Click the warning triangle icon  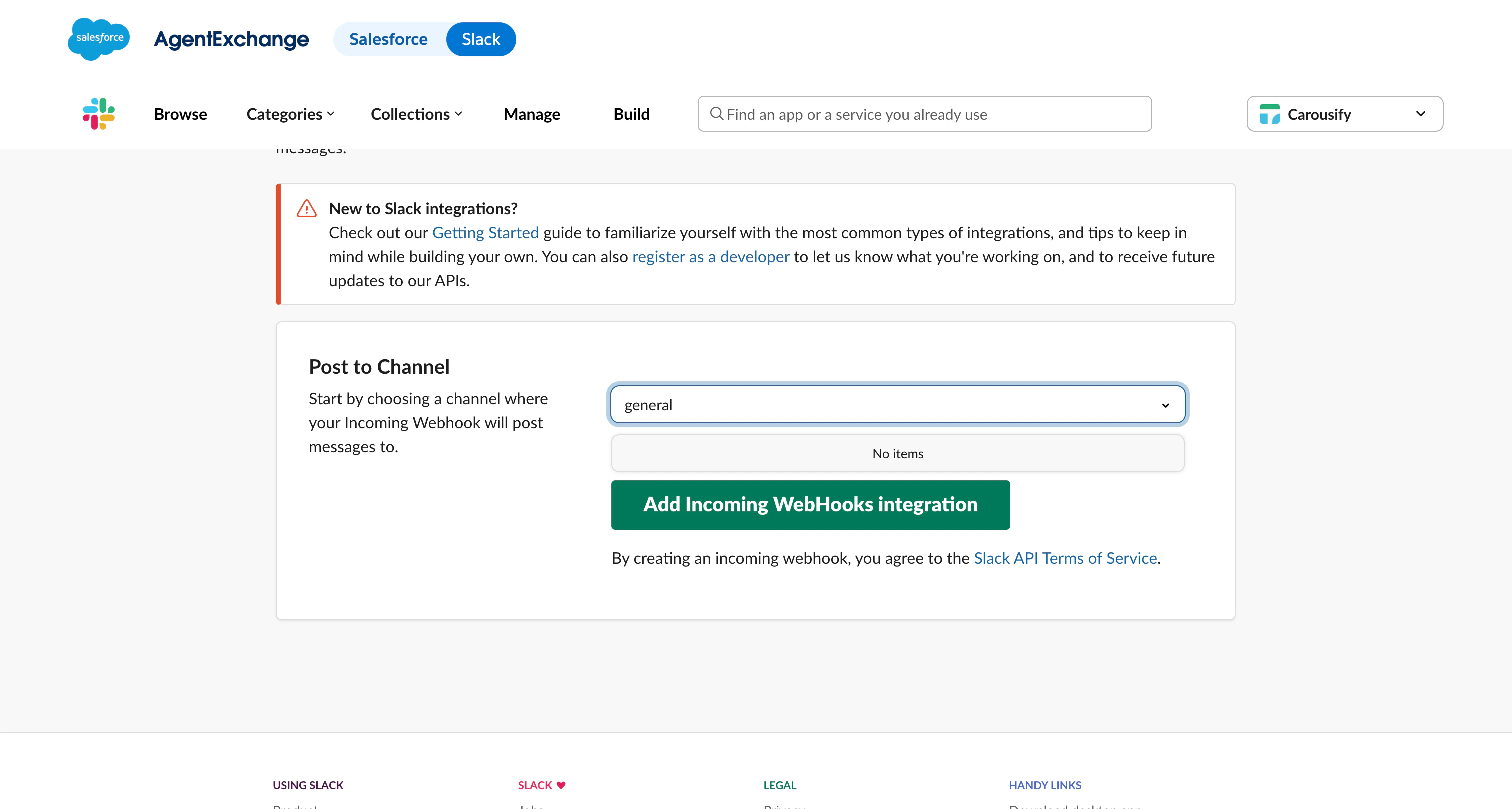[307, 208]
